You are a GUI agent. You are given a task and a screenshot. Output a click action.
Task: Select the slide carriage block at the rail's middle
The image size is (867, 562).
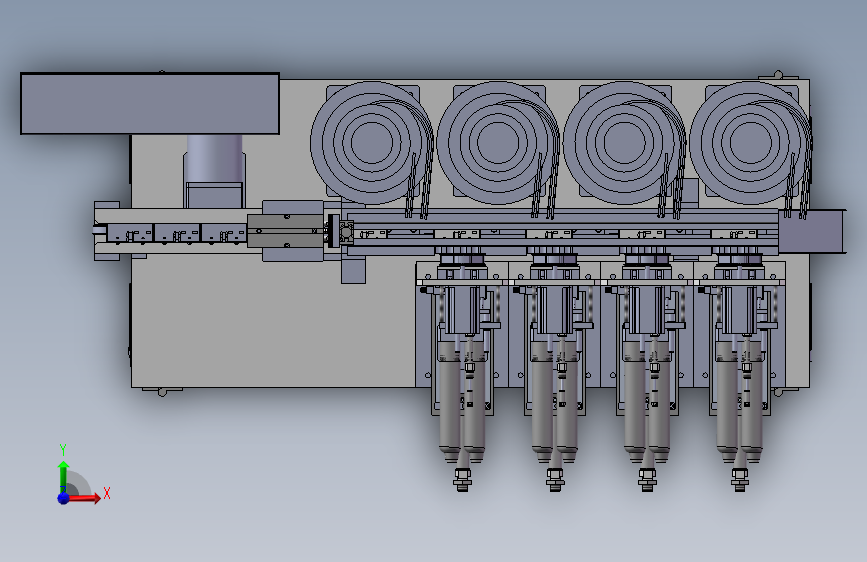click(x=285, y=231)
